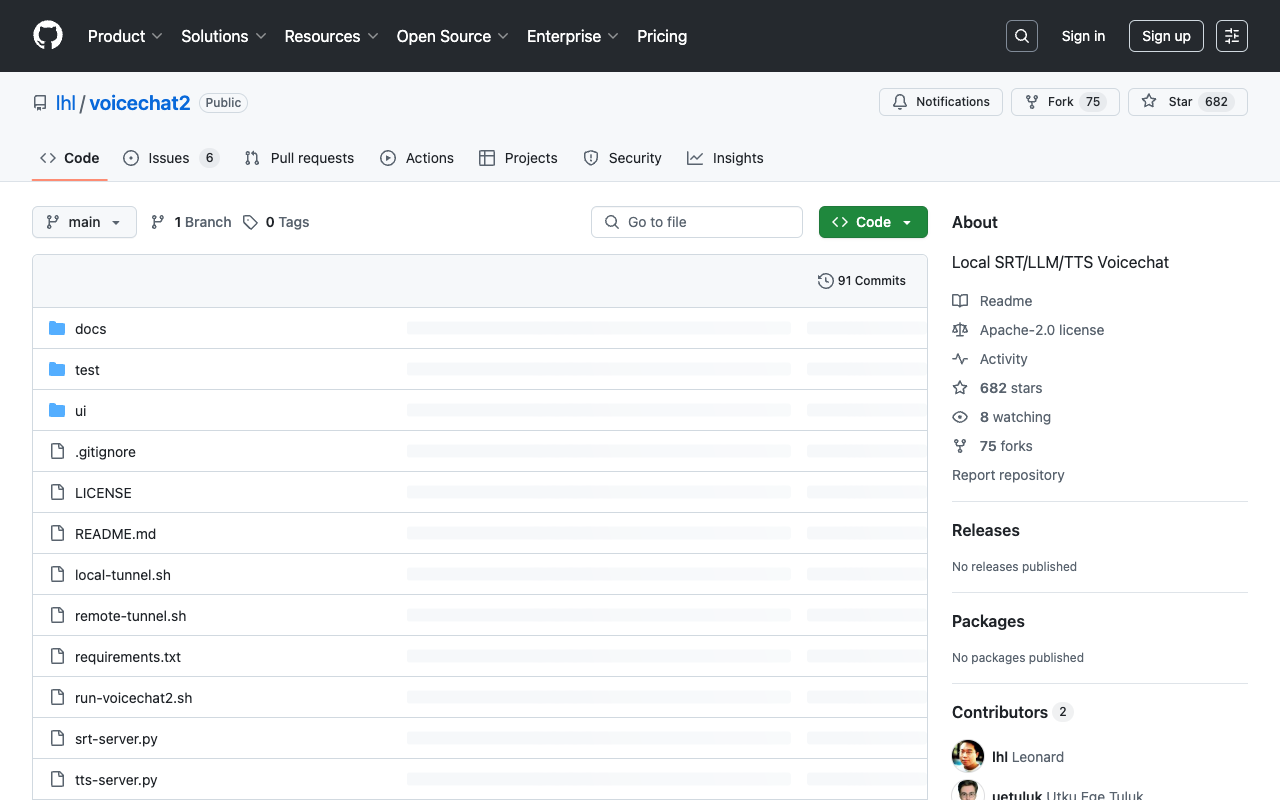Switch to the Issues tab
The width and height of the screenshot is (1280, 800).
pos(171,158)
